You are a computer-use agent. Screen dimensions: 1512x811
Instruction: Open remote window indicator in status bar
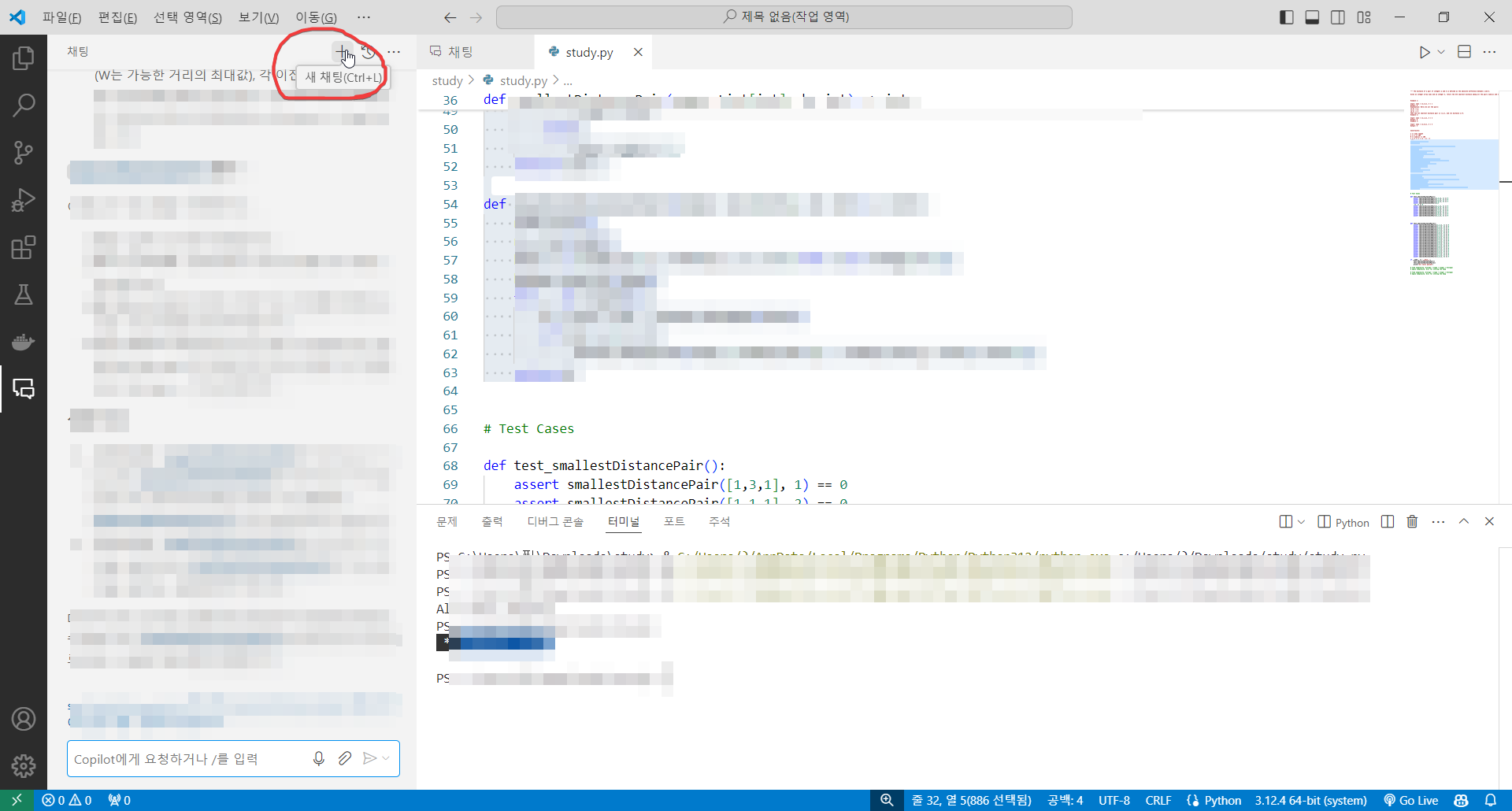17,800
